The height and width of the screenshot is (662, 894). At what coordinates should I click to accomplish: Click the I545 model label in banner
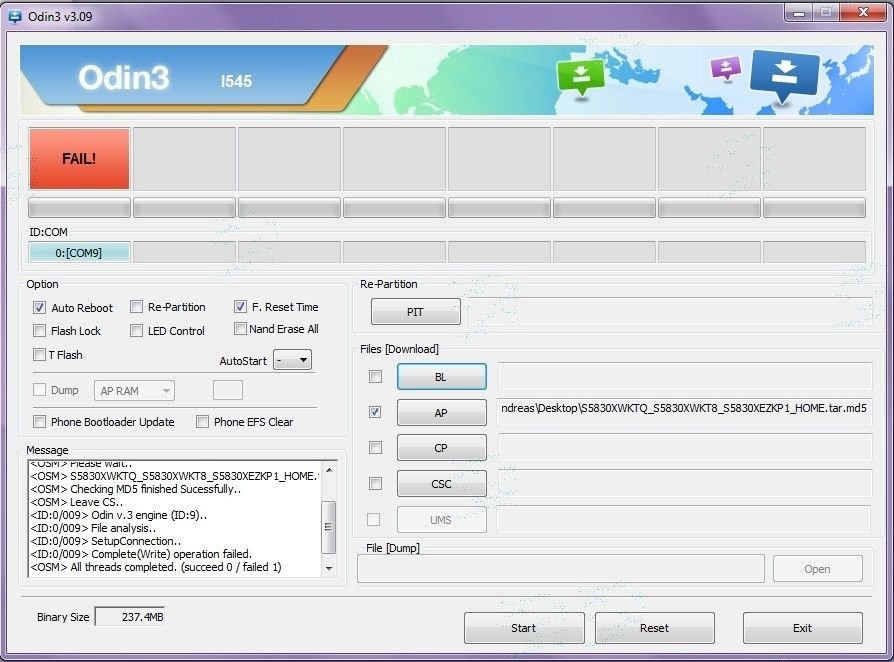[237, 81]
